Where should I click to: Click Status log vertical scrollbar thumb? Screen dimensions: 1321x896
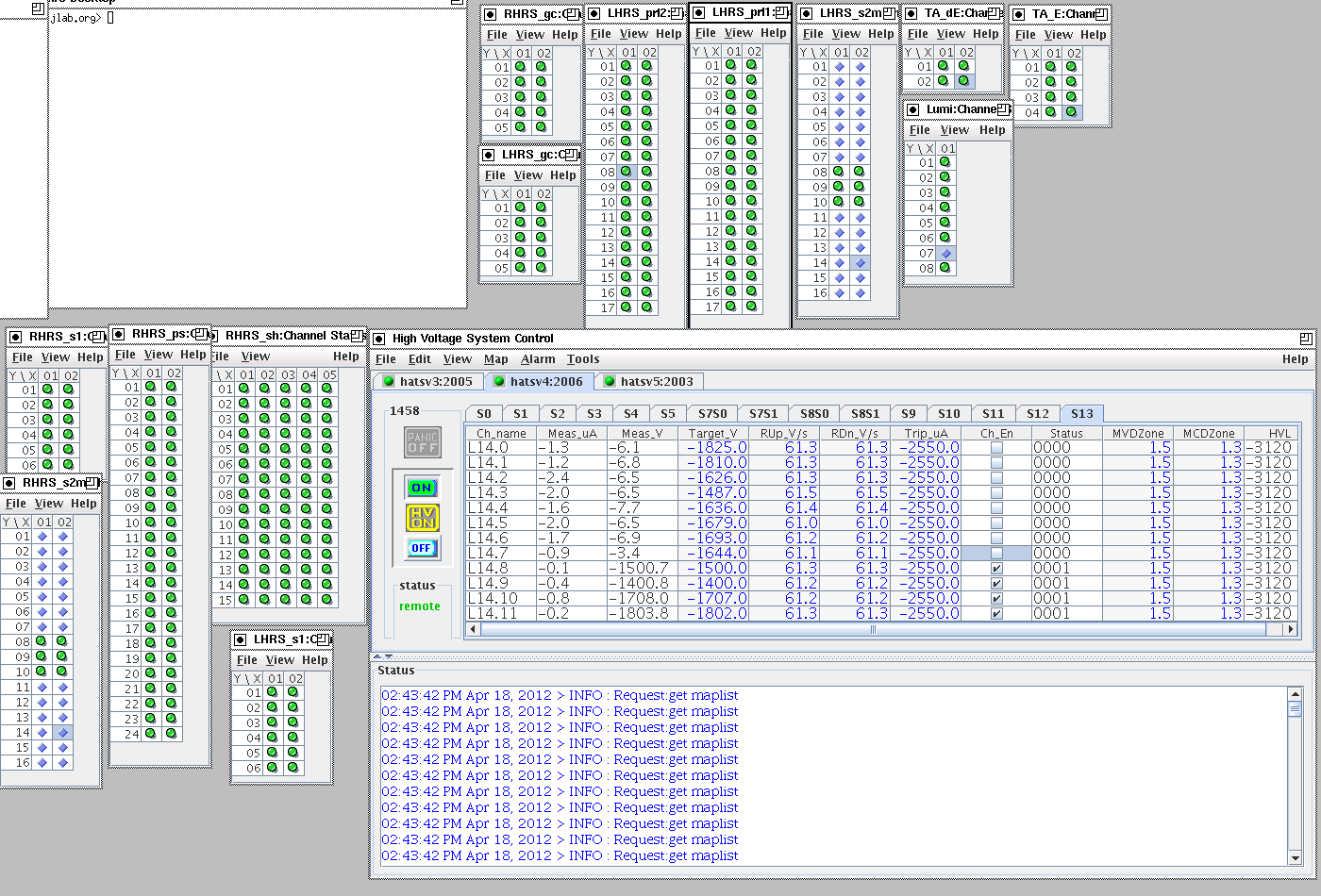point(1295,709)
